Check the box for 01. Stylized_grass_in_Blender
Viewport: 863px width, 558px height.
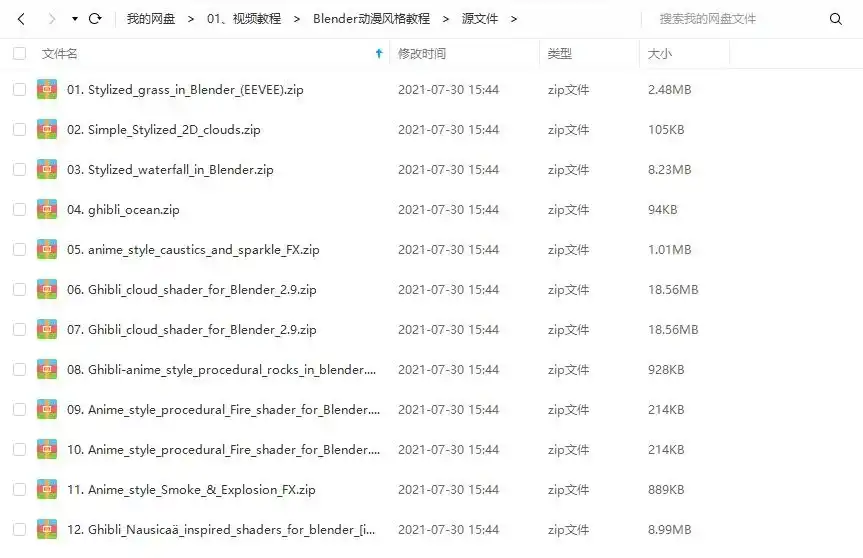click(19, 89)
